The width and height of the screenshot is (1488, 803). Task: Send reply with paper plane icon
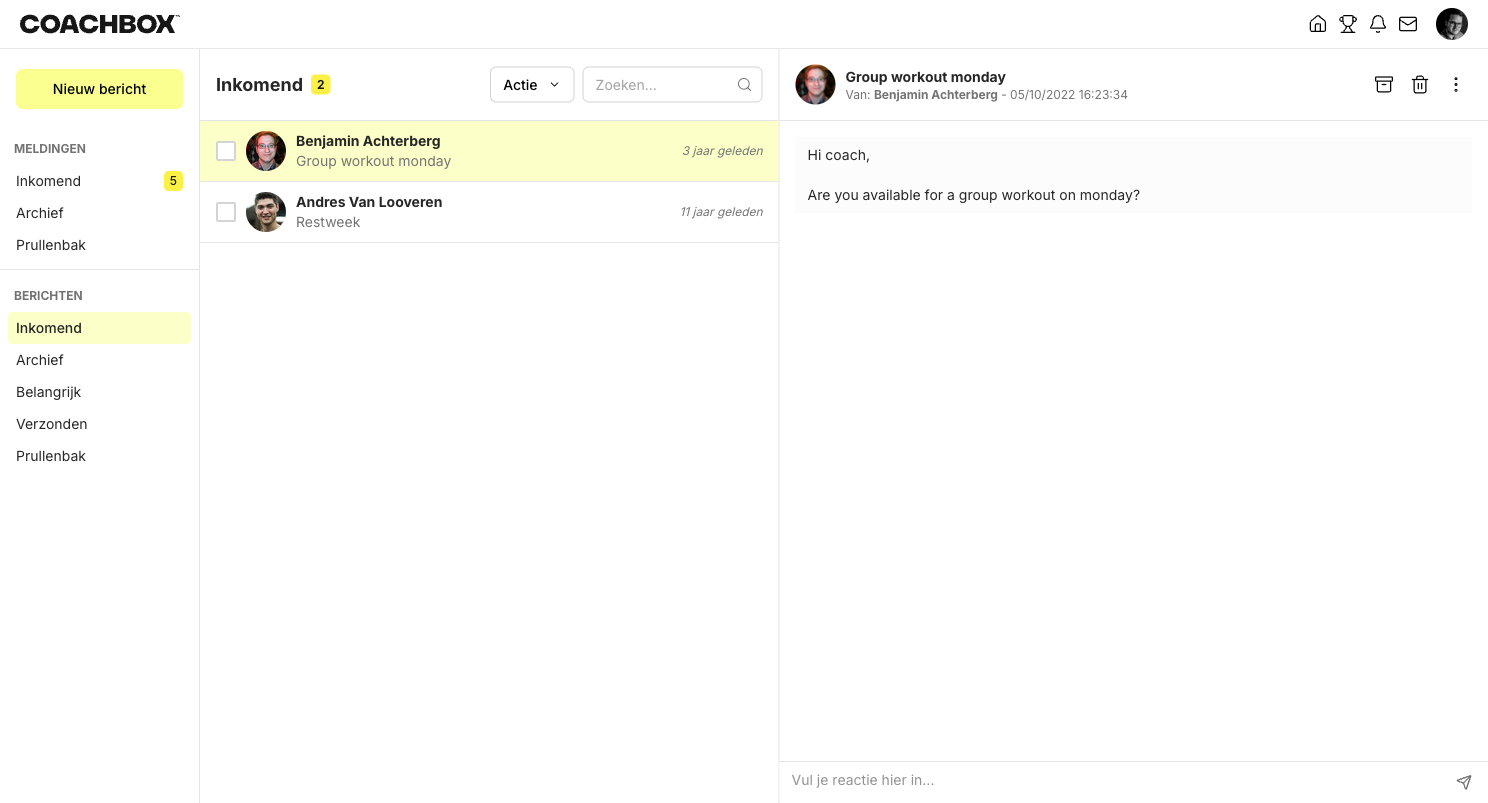(1464, 781)
